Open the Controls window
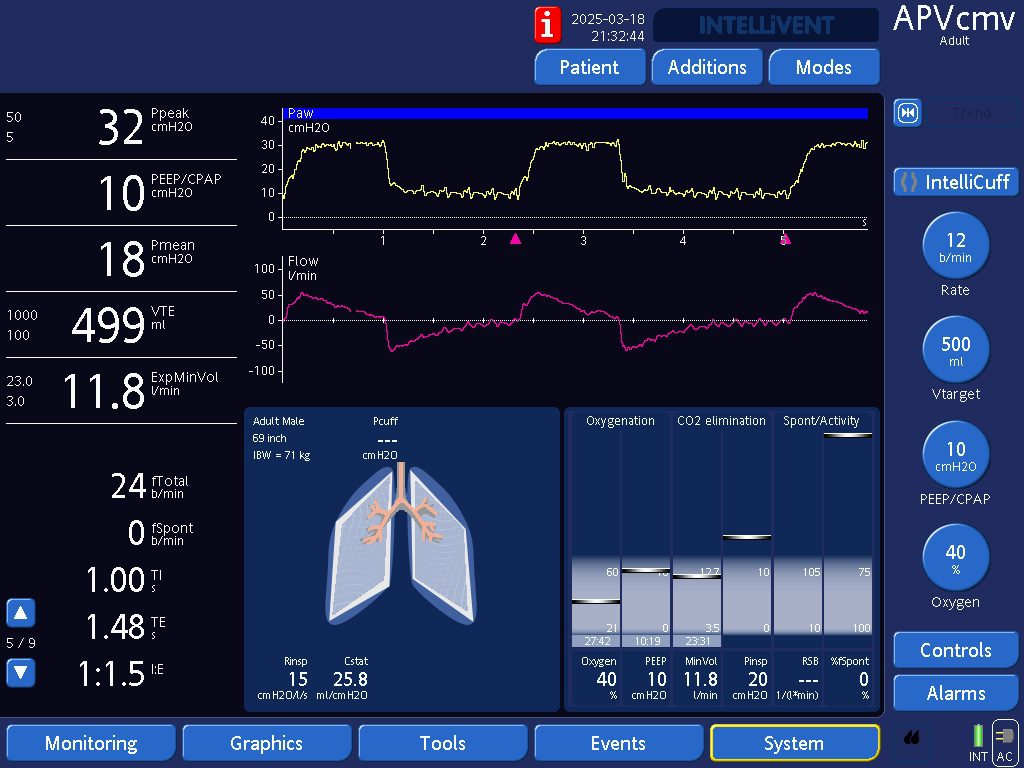Viewport: 1024px width, 768px height. 955,650
